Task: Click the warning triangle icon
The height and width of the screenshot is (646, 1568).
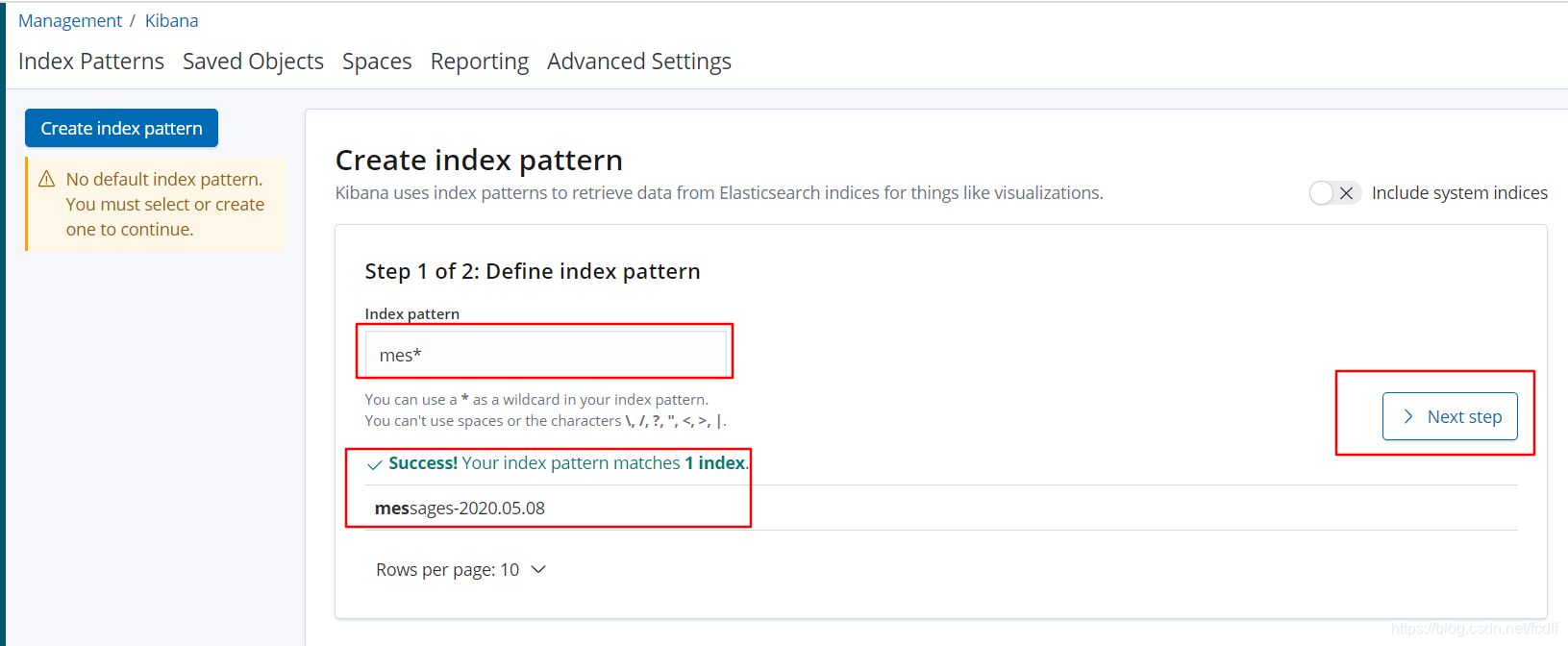Action: tap(46, 179)
